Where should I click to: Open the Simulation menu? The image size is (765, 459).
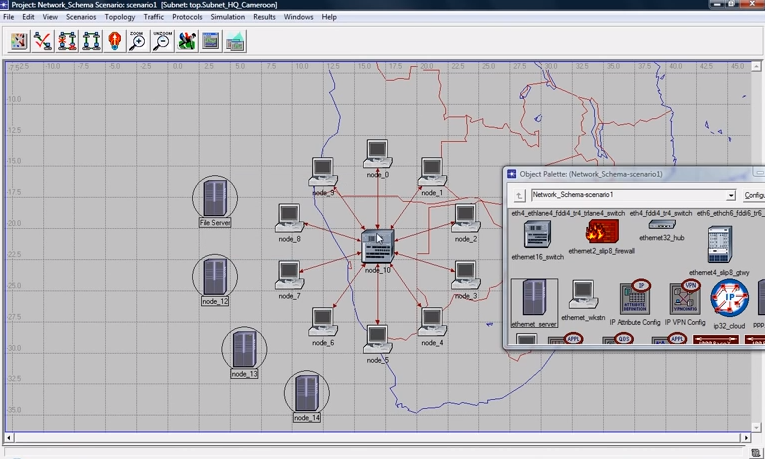coord(228,17)
